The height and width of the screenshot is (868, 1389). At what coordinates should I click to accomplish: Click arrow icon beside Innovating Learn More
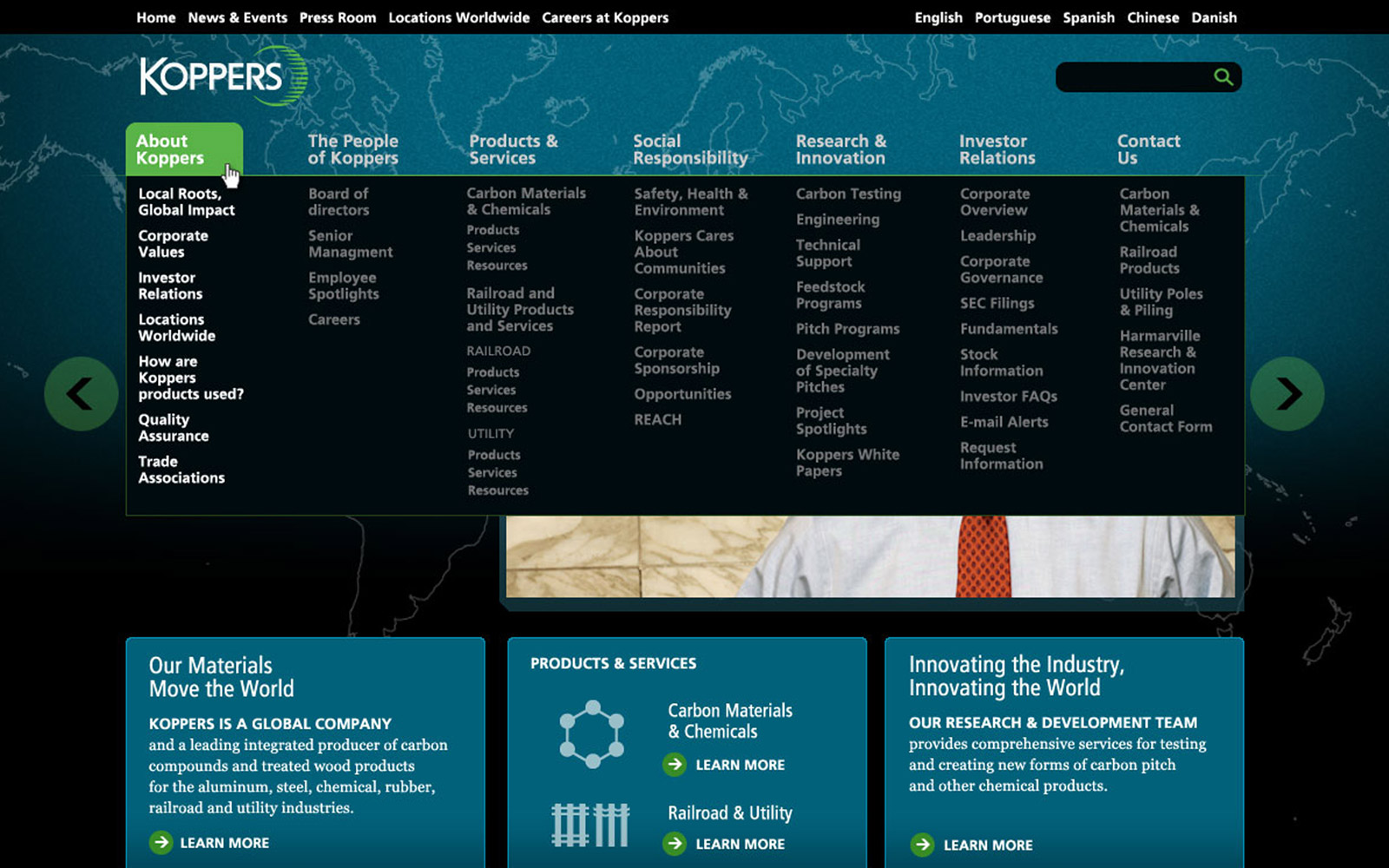point(922,845)
